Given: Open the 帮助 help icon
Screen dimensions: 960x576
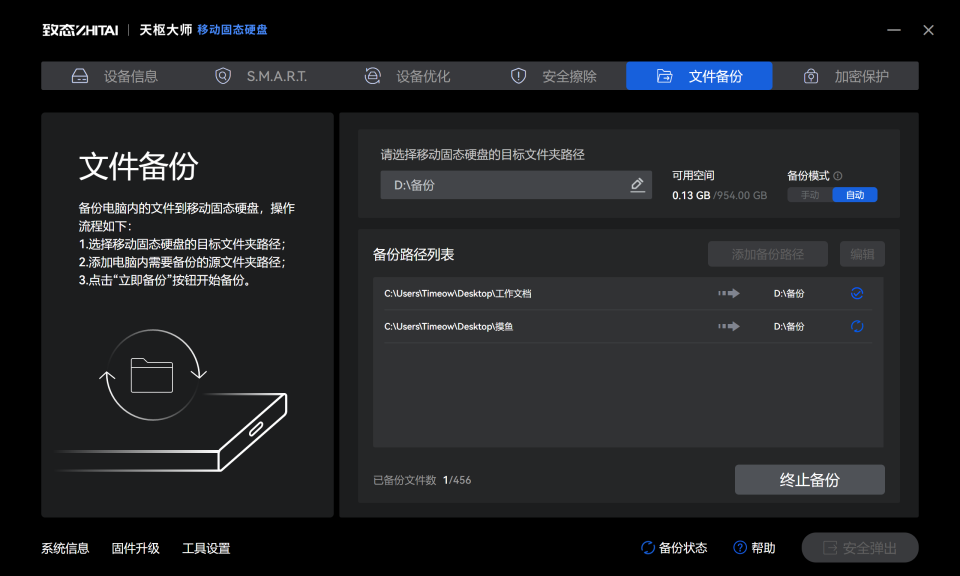Looking at the screenshot, I should tap(738, 548).
